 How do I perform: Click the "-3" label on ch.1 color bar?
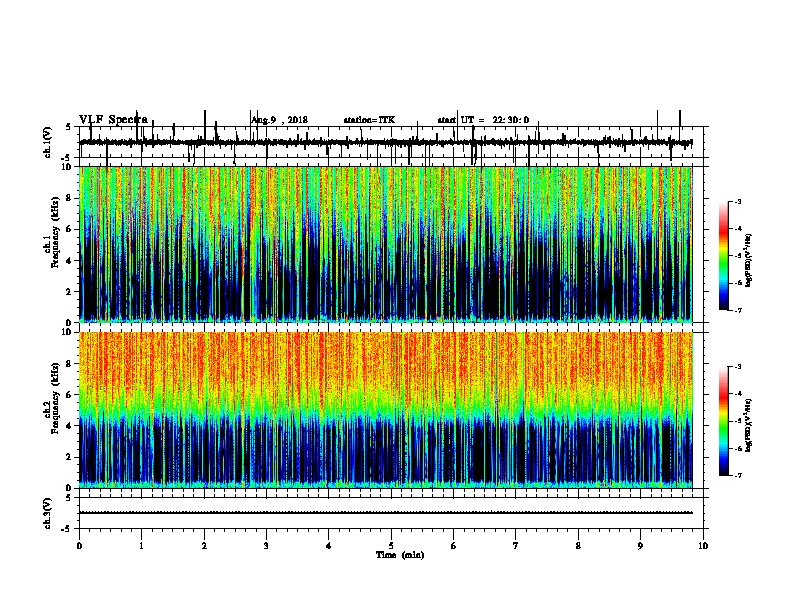pos(738,202)
